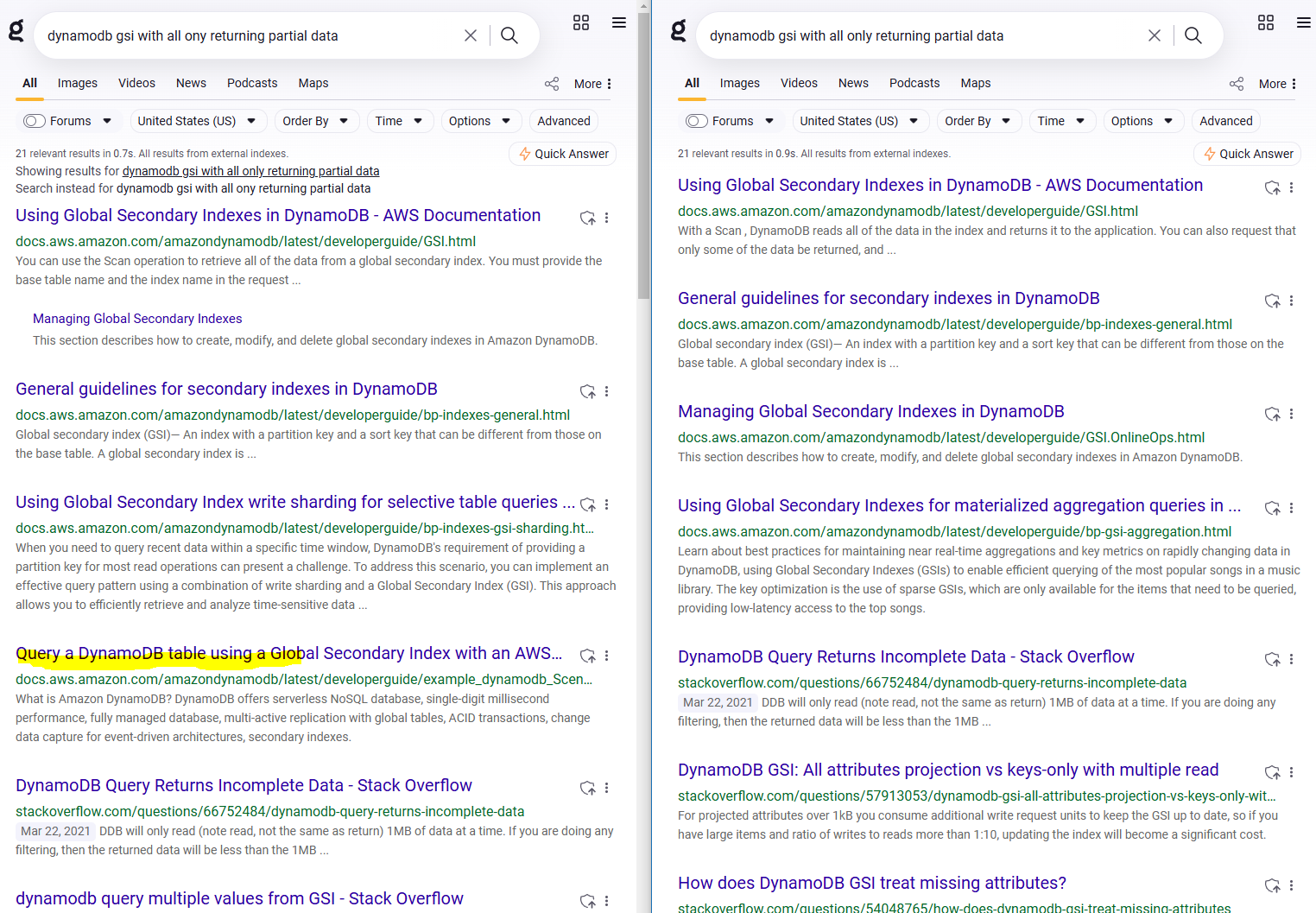Viewport: 1316px width, 913px height.
Task: Switch to the Images tab in left pane
Action: point(77,83)
